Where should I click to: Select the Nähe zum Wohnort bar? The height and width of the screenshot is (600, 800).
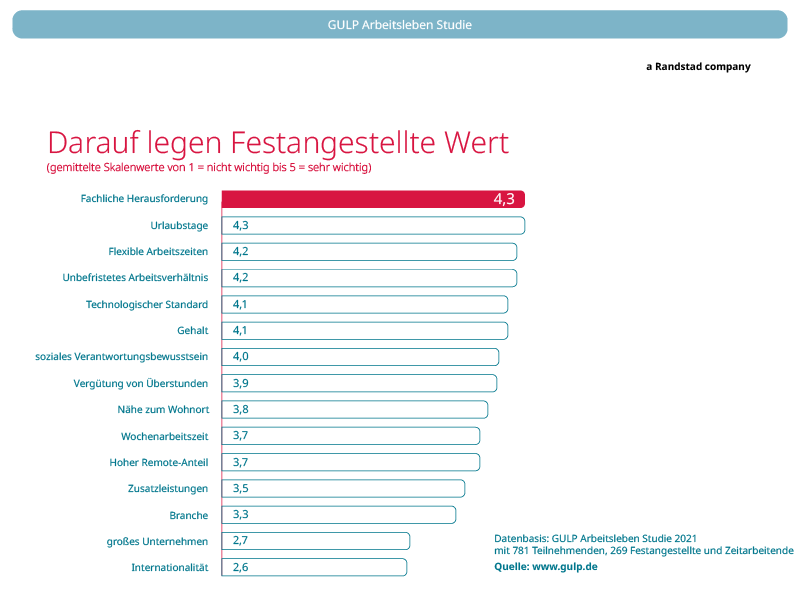point(354,409)
